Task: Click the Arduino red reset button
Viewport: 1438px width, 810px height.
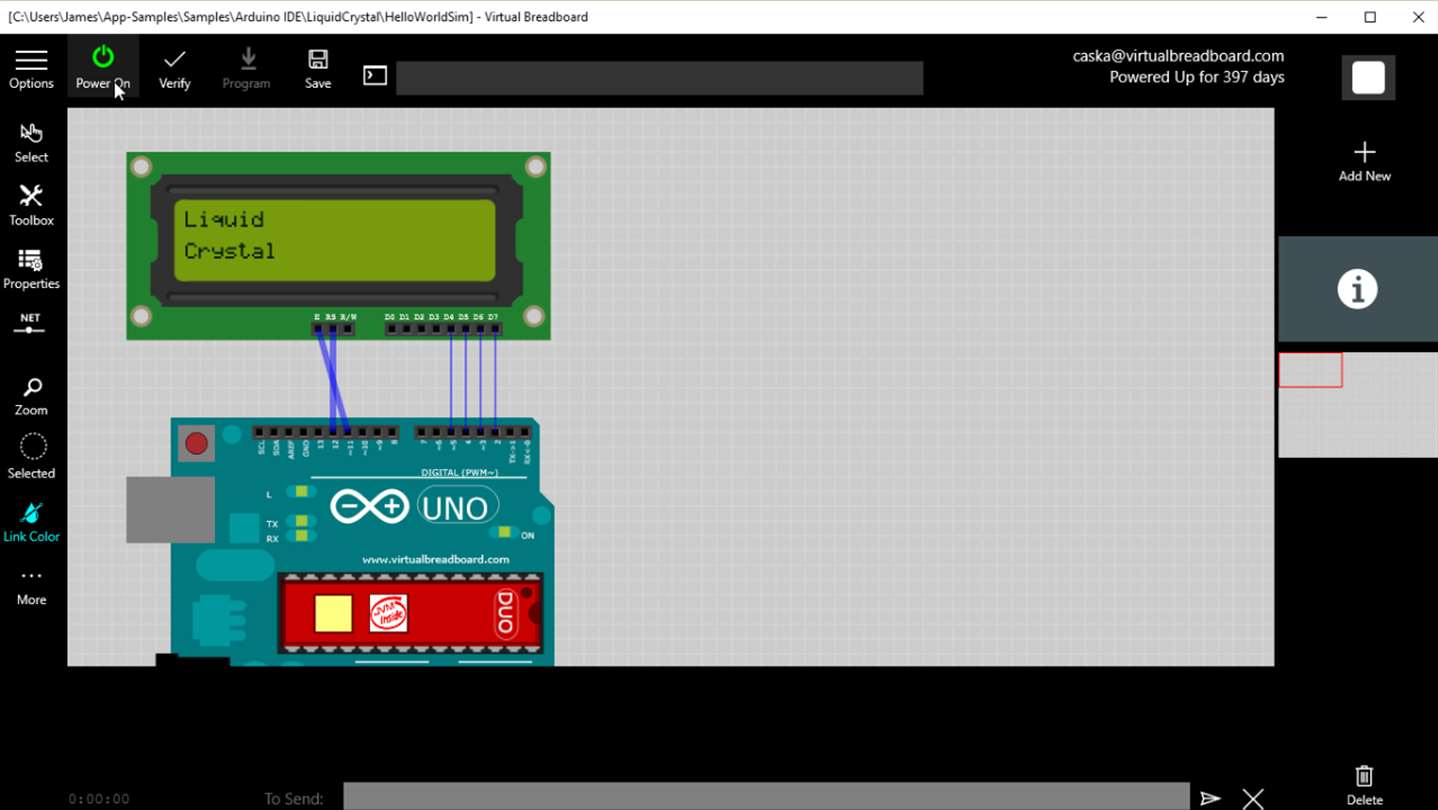Action: click(x=196, y=443)
